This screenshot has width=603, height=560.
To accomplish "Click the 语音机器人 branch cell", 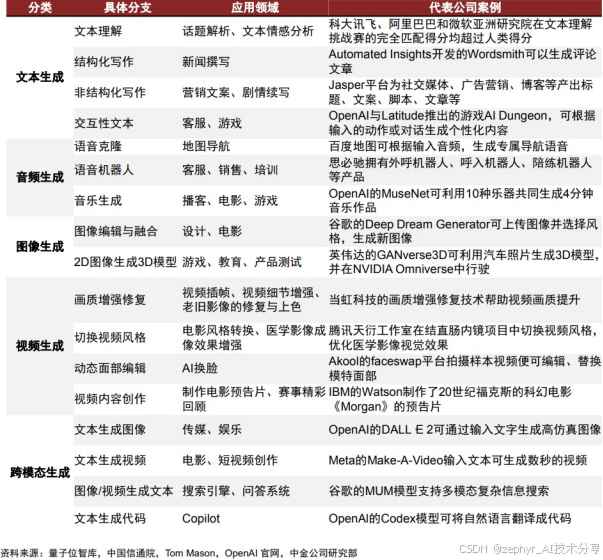I will coord(104,170).
